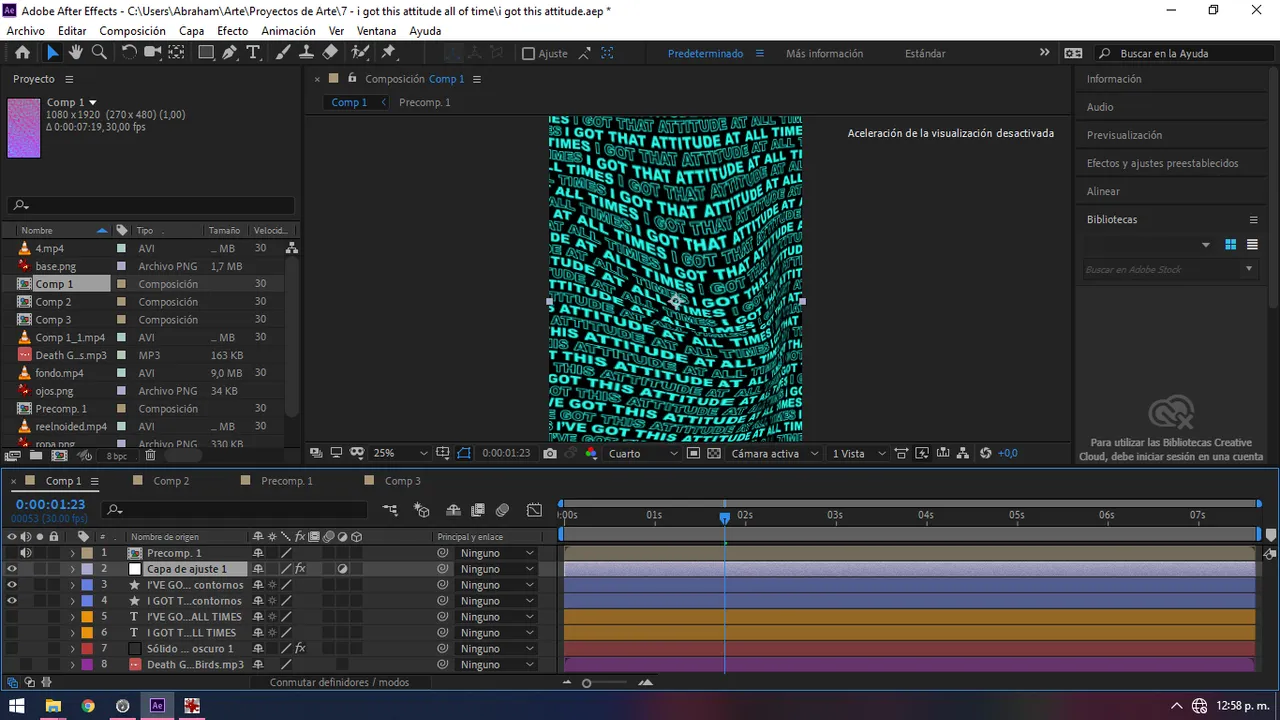
Task: Click the current timecode 0:00:01:23 in timeline
Action: [50, 505]
